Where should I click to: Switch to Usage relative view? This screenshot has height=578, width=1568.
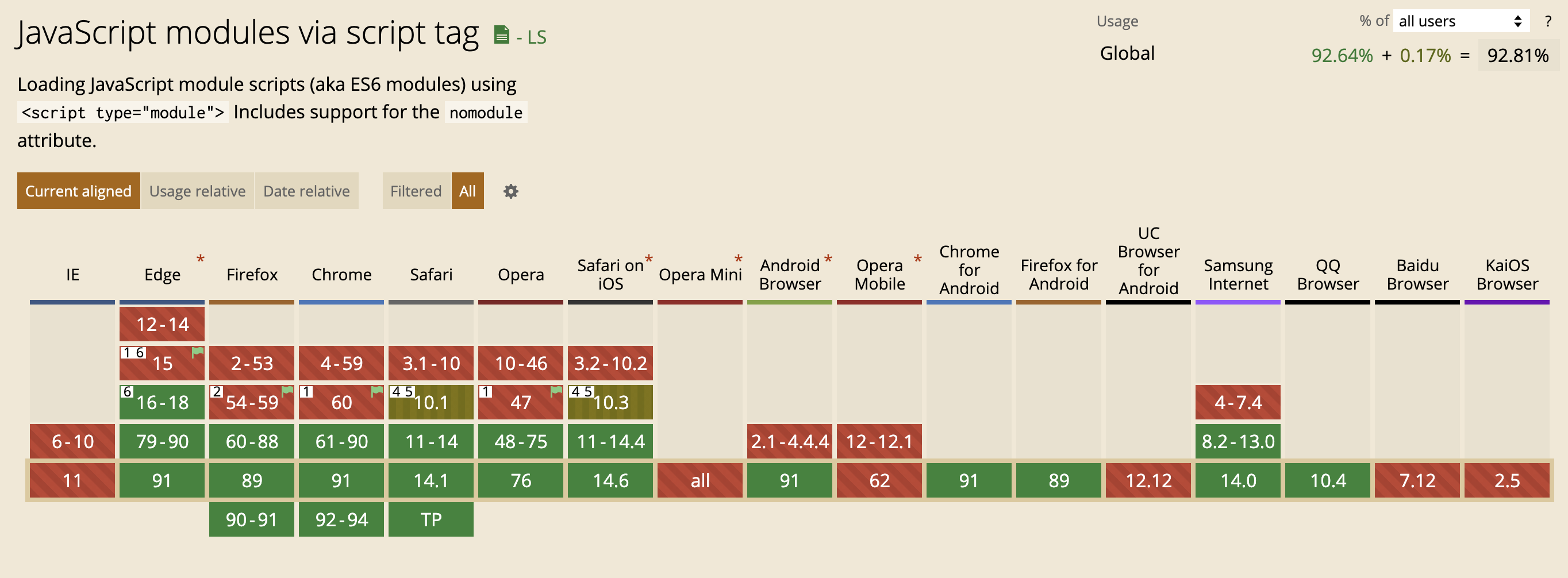click(197, 191)
